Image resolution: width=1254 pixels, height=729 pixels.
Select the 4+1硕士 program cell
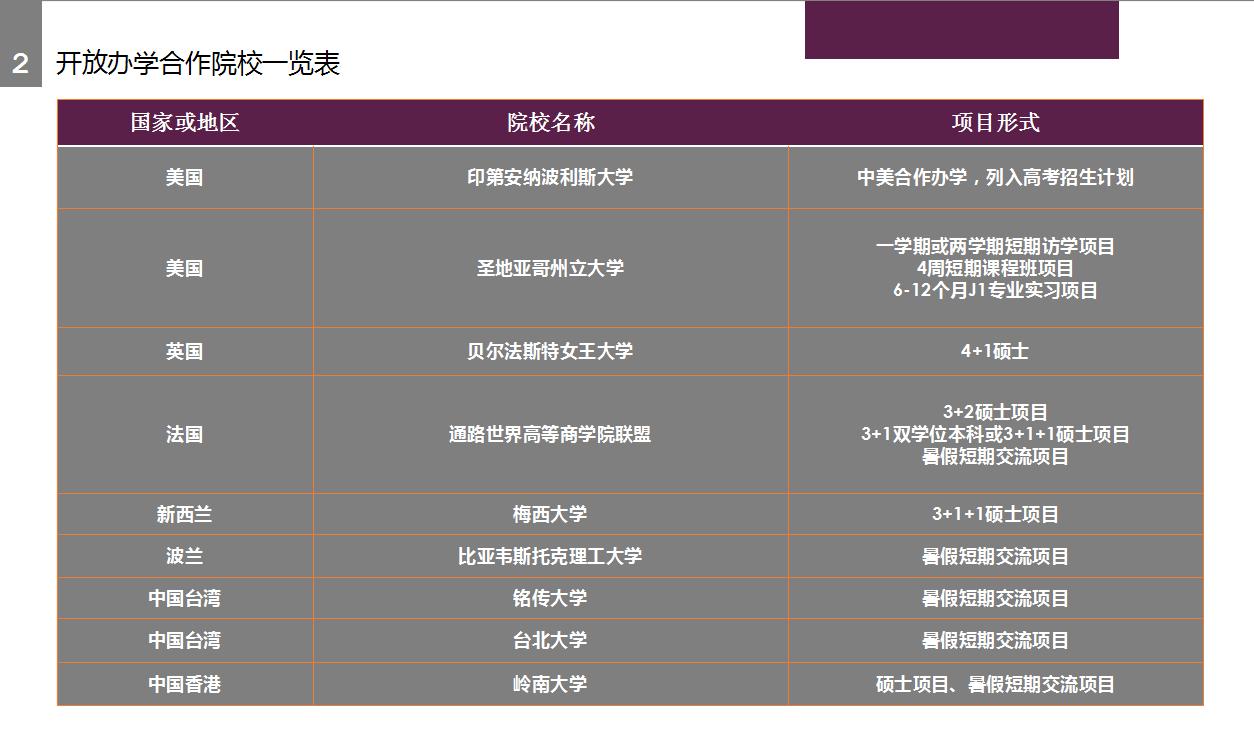pos(995,352)
